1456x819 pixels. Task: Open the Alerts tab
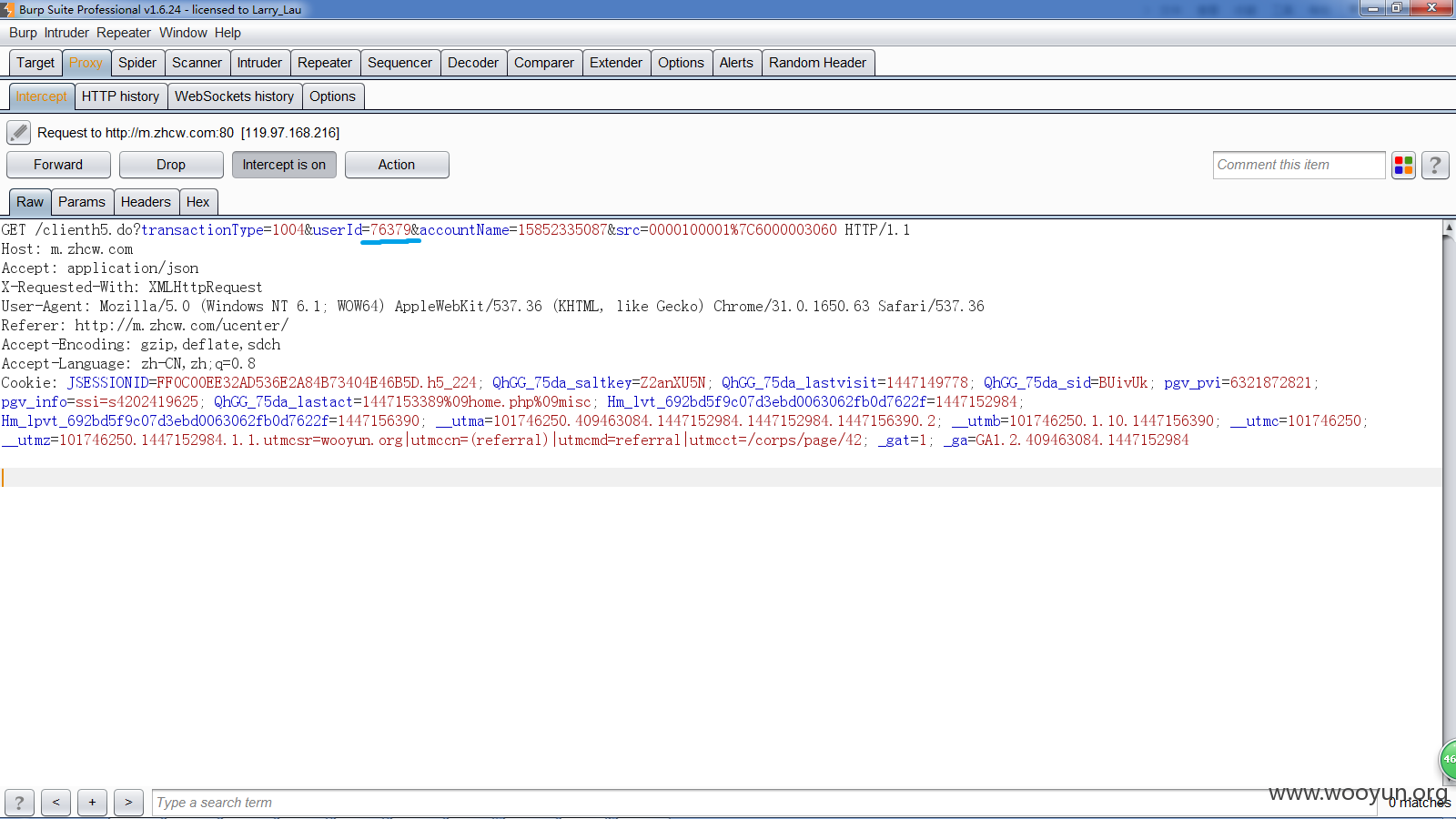point(736,63)
